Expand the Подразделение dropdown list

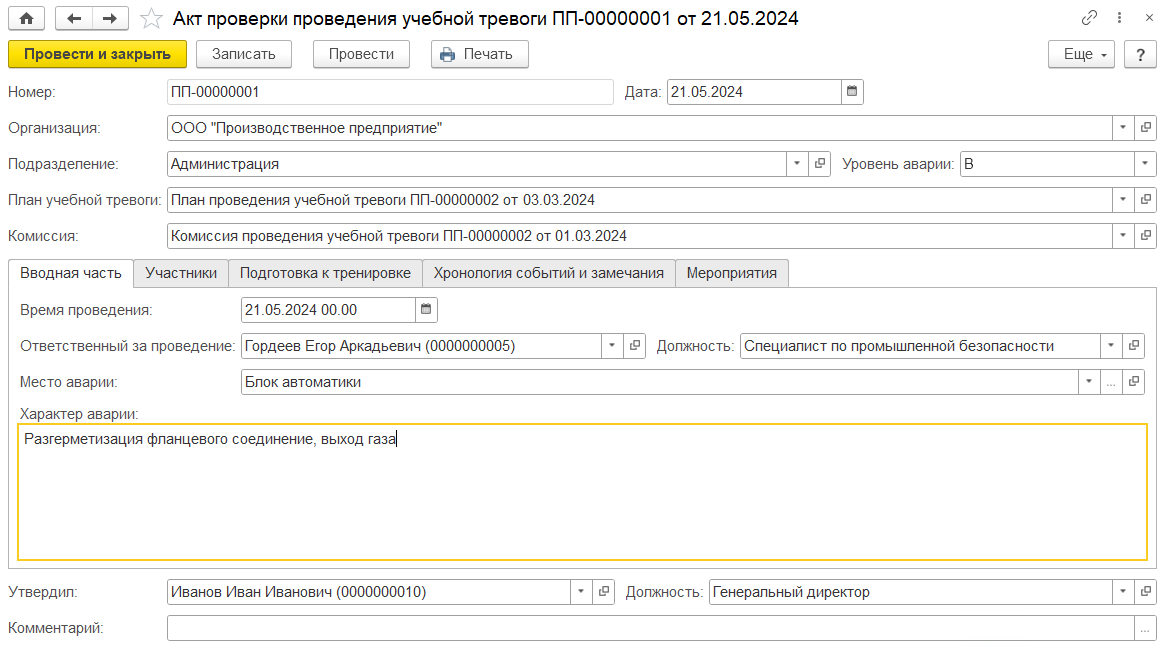(x=797, y=164)
